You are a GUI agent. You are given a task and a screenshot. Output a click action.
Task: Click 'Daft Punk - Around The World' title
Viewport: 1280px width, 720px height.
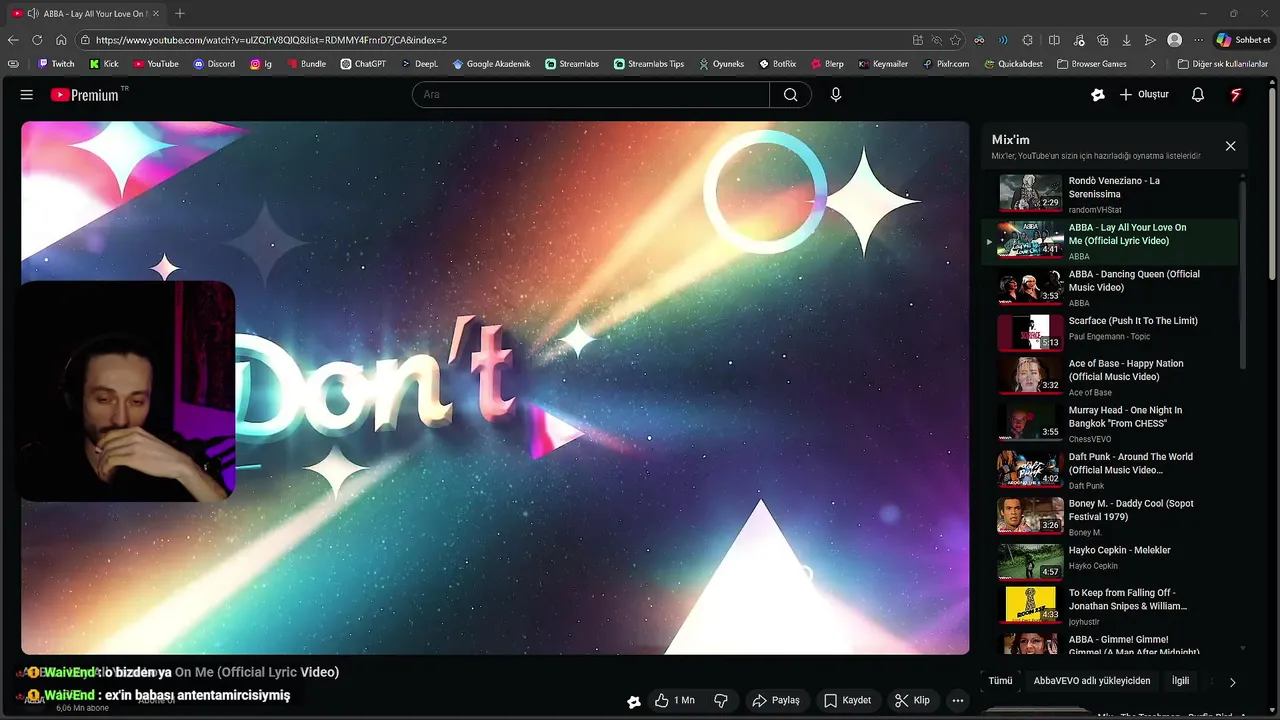pos(1130,463)
